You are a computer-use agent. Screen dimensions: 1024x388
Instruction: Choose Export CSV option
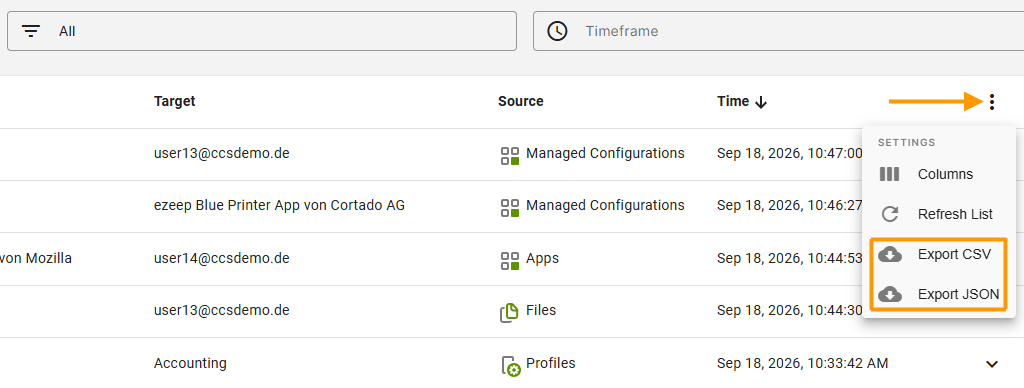939,254
